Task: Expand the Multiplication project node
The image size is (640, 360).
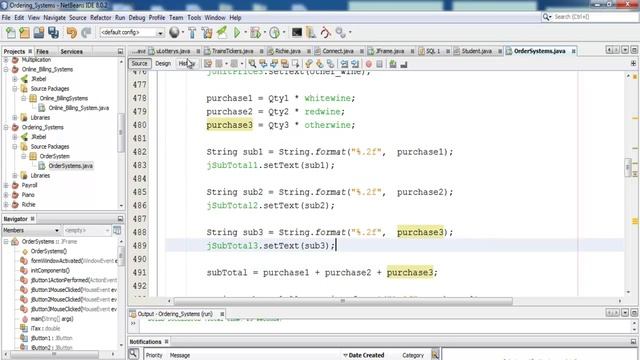Action: point(6,60)
